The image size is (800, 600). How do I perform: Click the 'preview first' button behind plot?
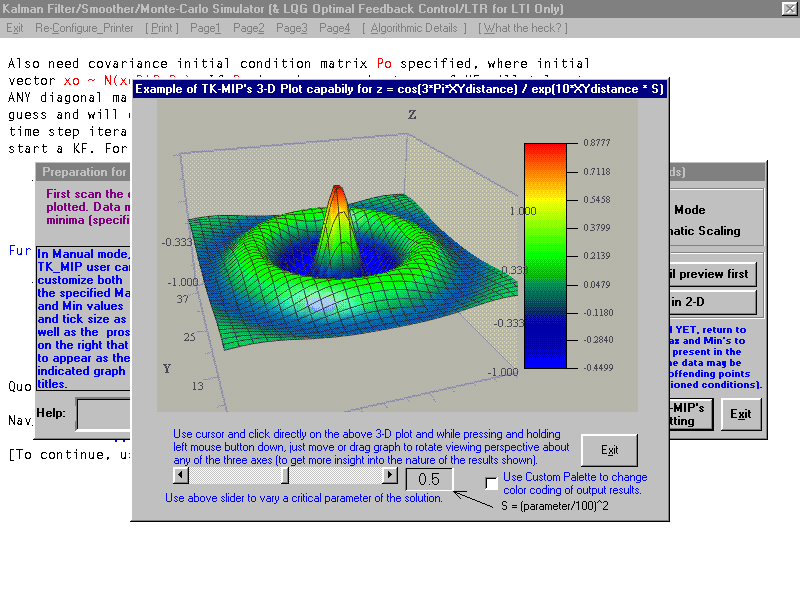tap(712, 274)
